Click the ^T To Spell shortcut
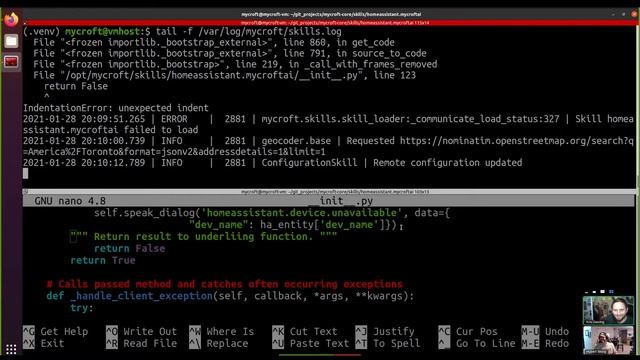640x360 pixels. point(388,344)
